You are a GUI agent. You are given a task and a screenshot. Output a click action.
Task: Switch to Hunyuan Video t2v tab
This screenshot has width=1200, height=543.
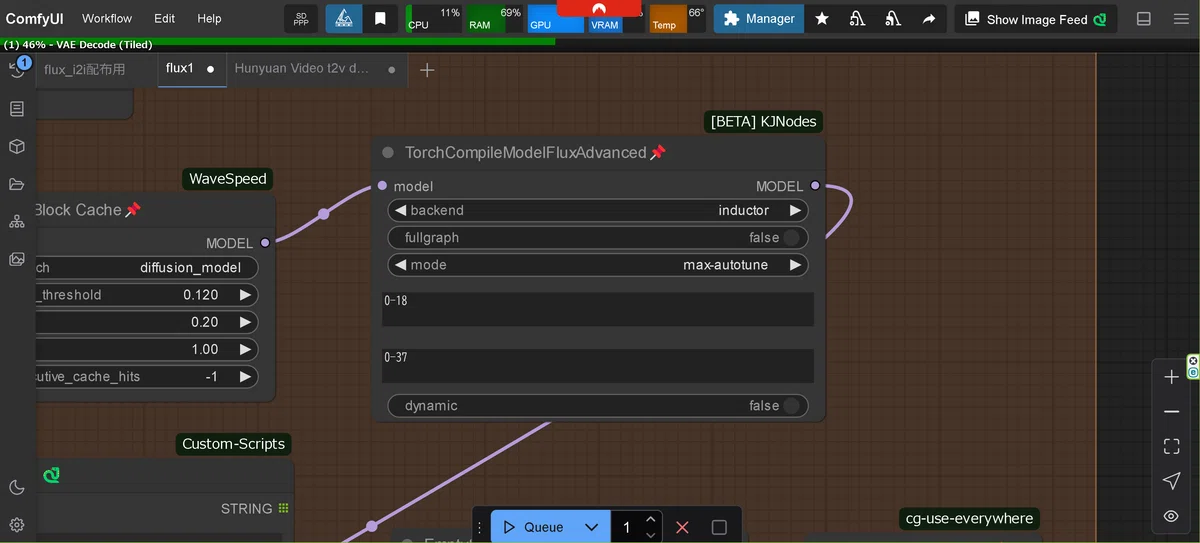pyautogui.click(x=302, y=68)
